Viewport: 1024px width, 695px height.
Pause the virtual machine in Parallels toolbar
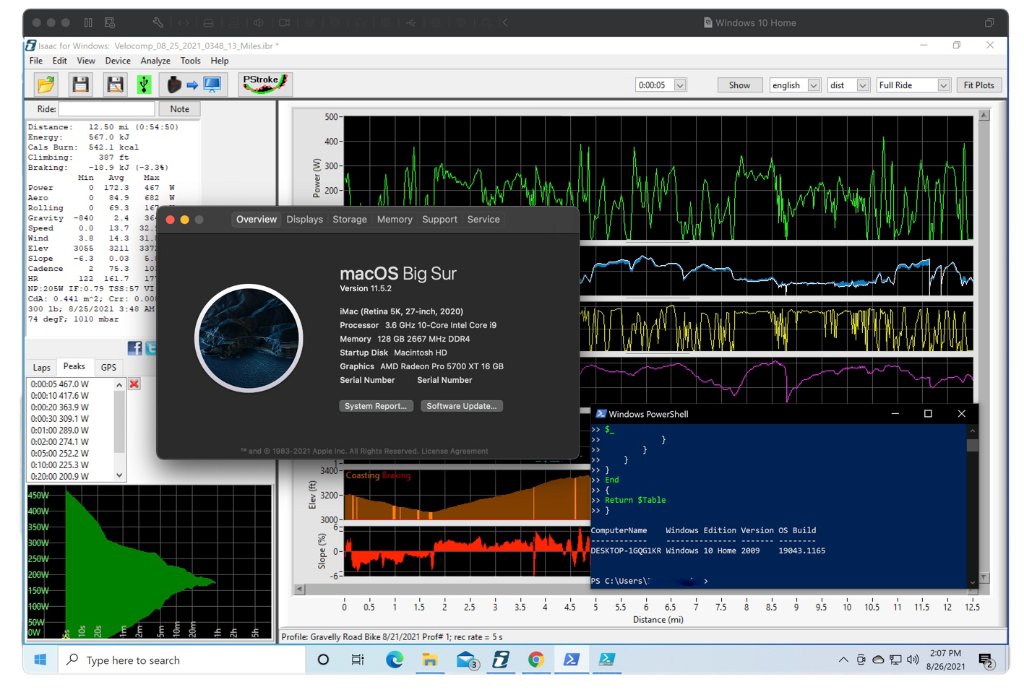pos(88,23)
